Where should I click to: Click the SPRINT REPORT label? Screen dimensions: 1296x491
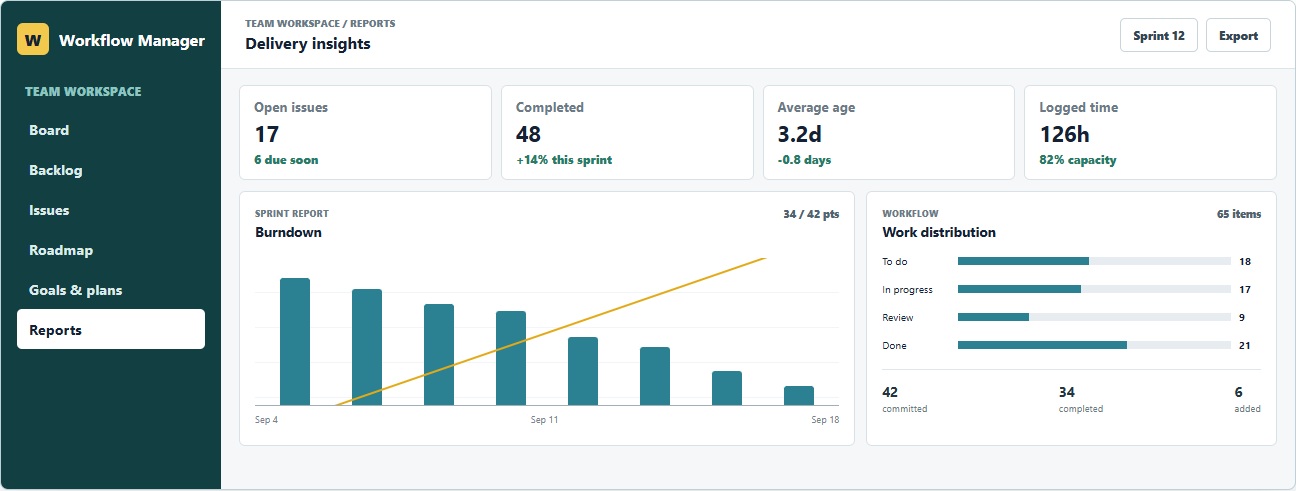click(292, 213)
